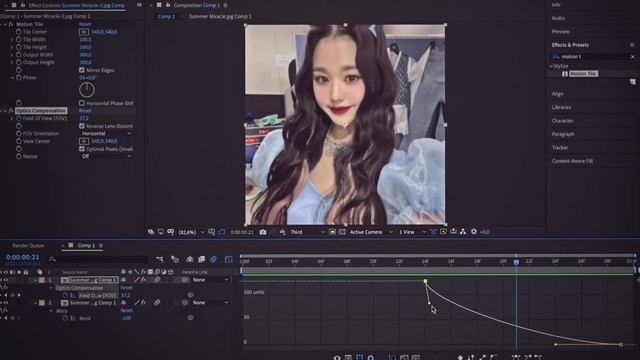Viewport: 640px width, 360px height.
Task: Click the composition flowchart icon in viewer footer
Action: click(x=463, y=232)
